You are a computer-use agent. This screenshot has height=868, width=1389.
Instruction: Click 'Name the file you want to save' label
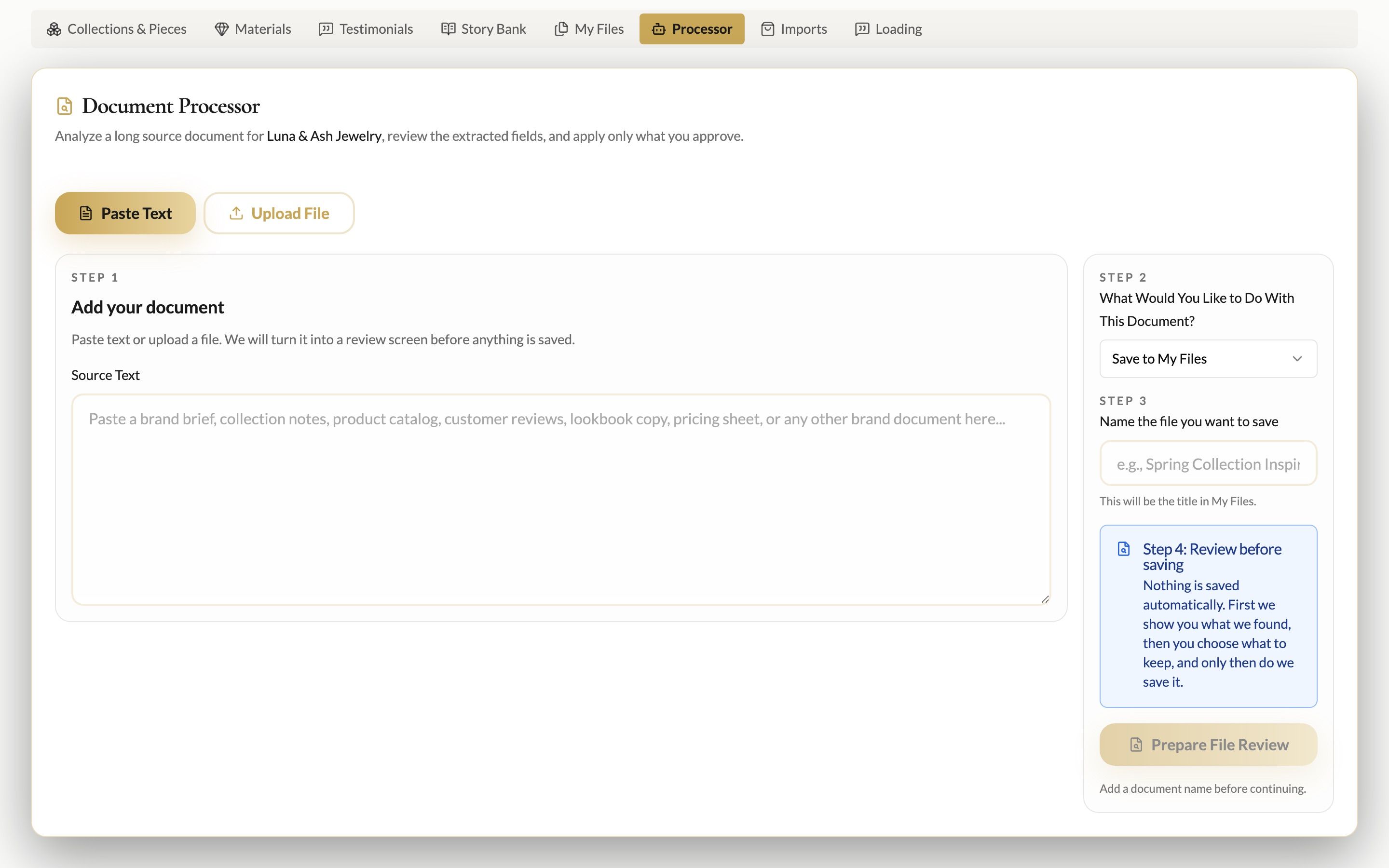[1189, 421]
